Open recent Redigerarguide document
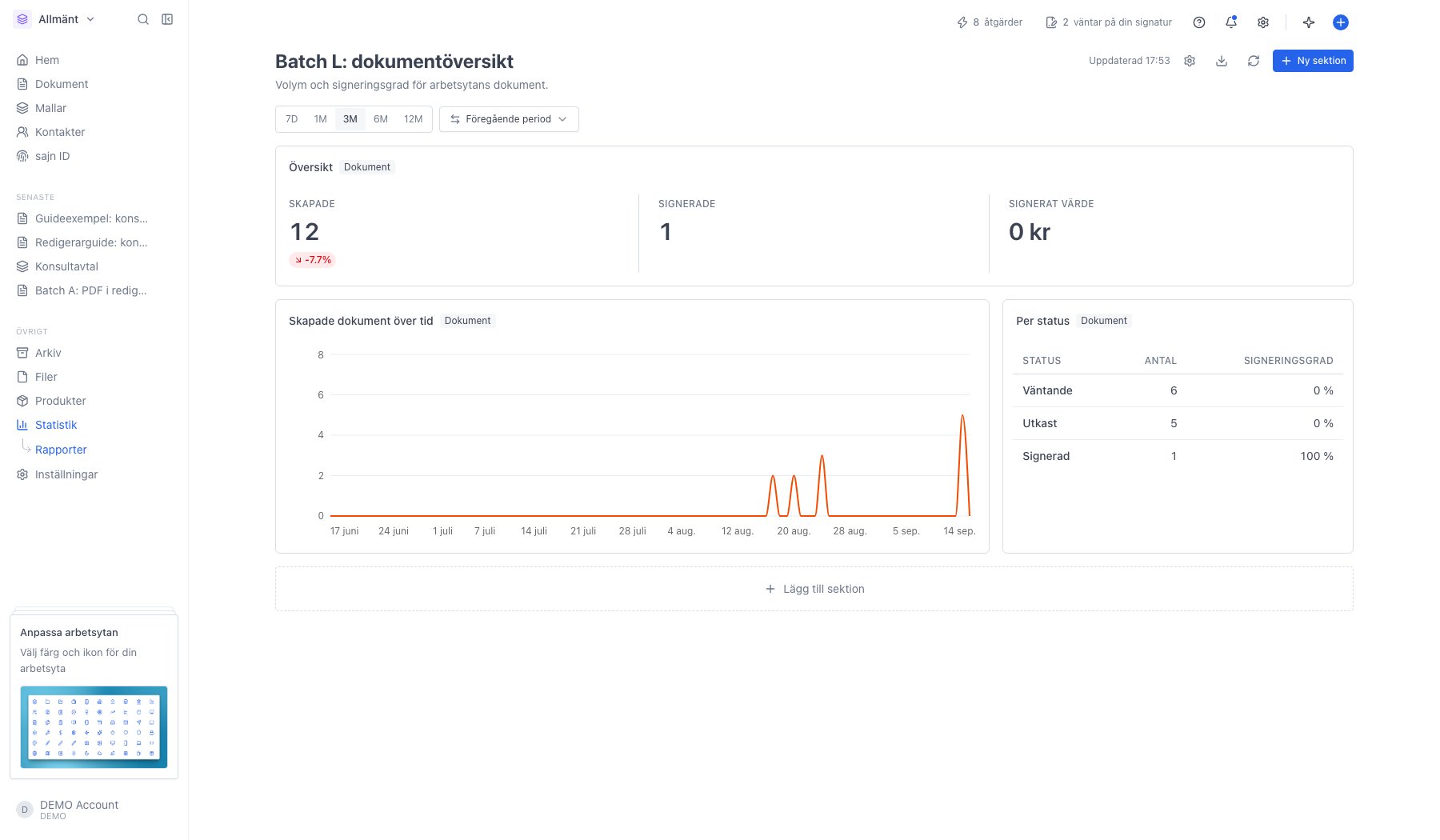The width and height of the screenshot is (1440, 840). [x=94, y=242]
